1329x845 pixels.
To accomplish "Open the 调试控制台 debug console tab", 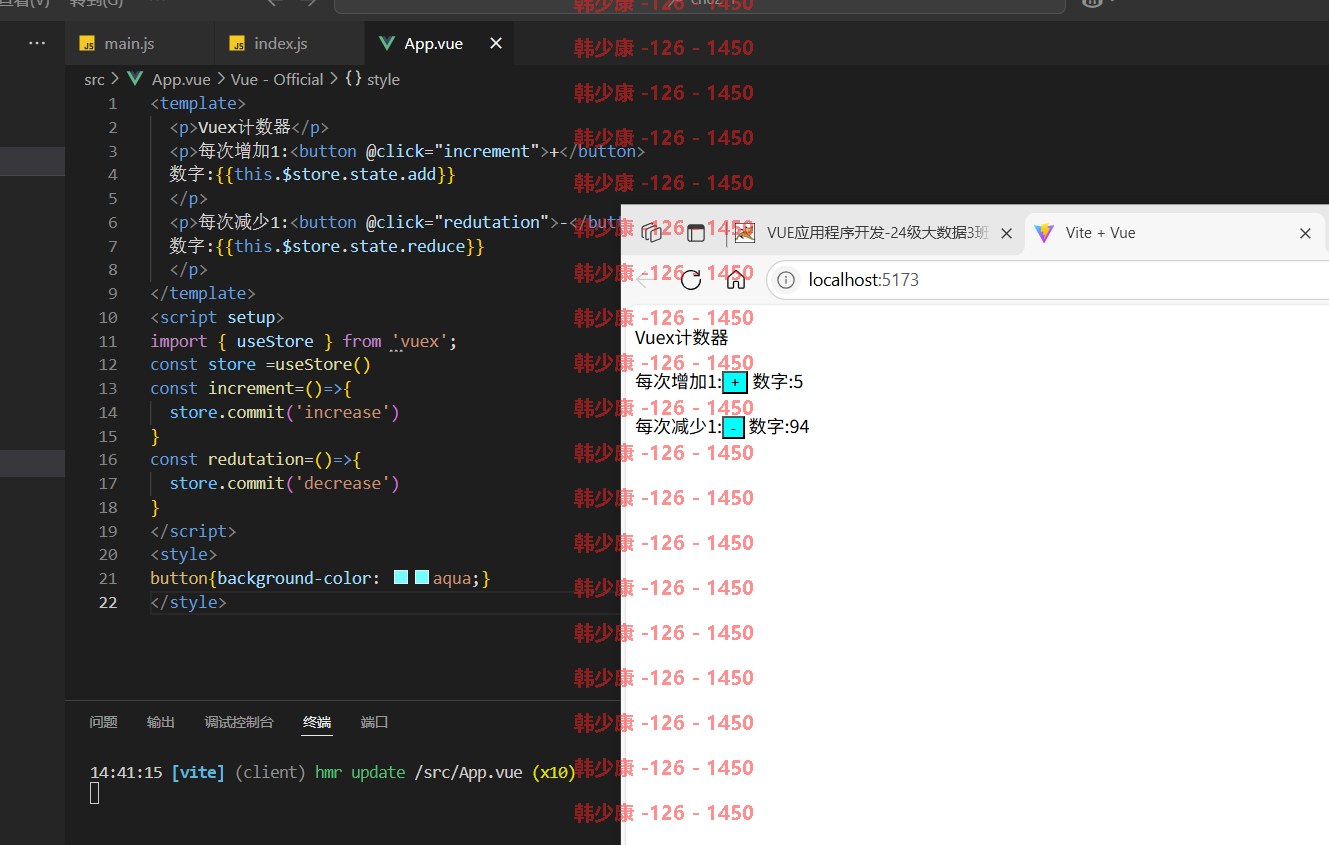I will (x=239, y=722).
